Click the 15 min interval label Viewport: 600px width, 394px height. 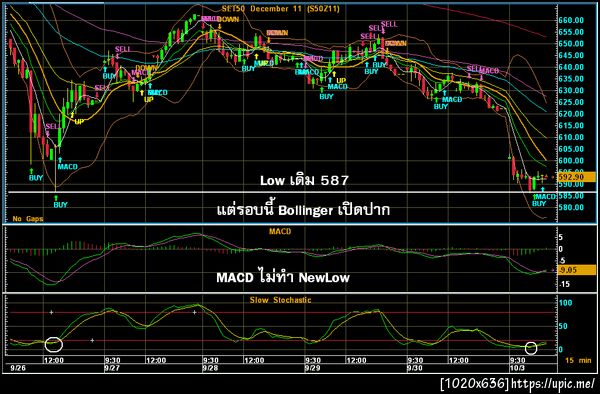578,360
